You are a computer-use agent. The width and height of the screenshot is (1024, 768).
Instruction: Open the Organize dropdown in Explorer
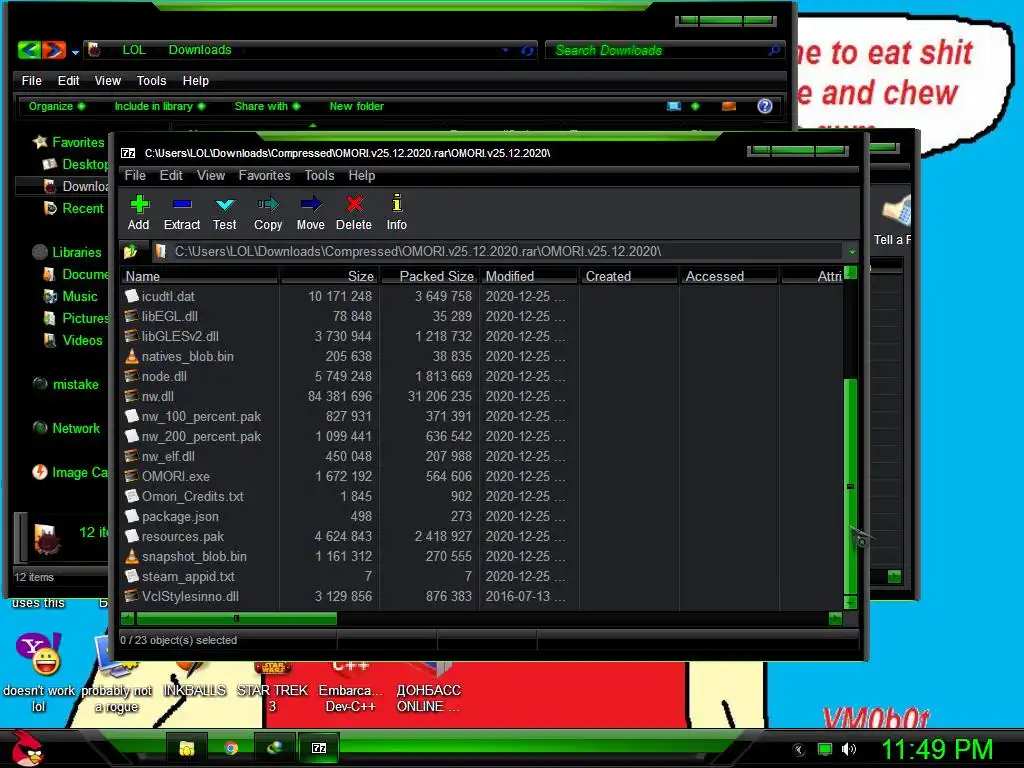(57, 106)
